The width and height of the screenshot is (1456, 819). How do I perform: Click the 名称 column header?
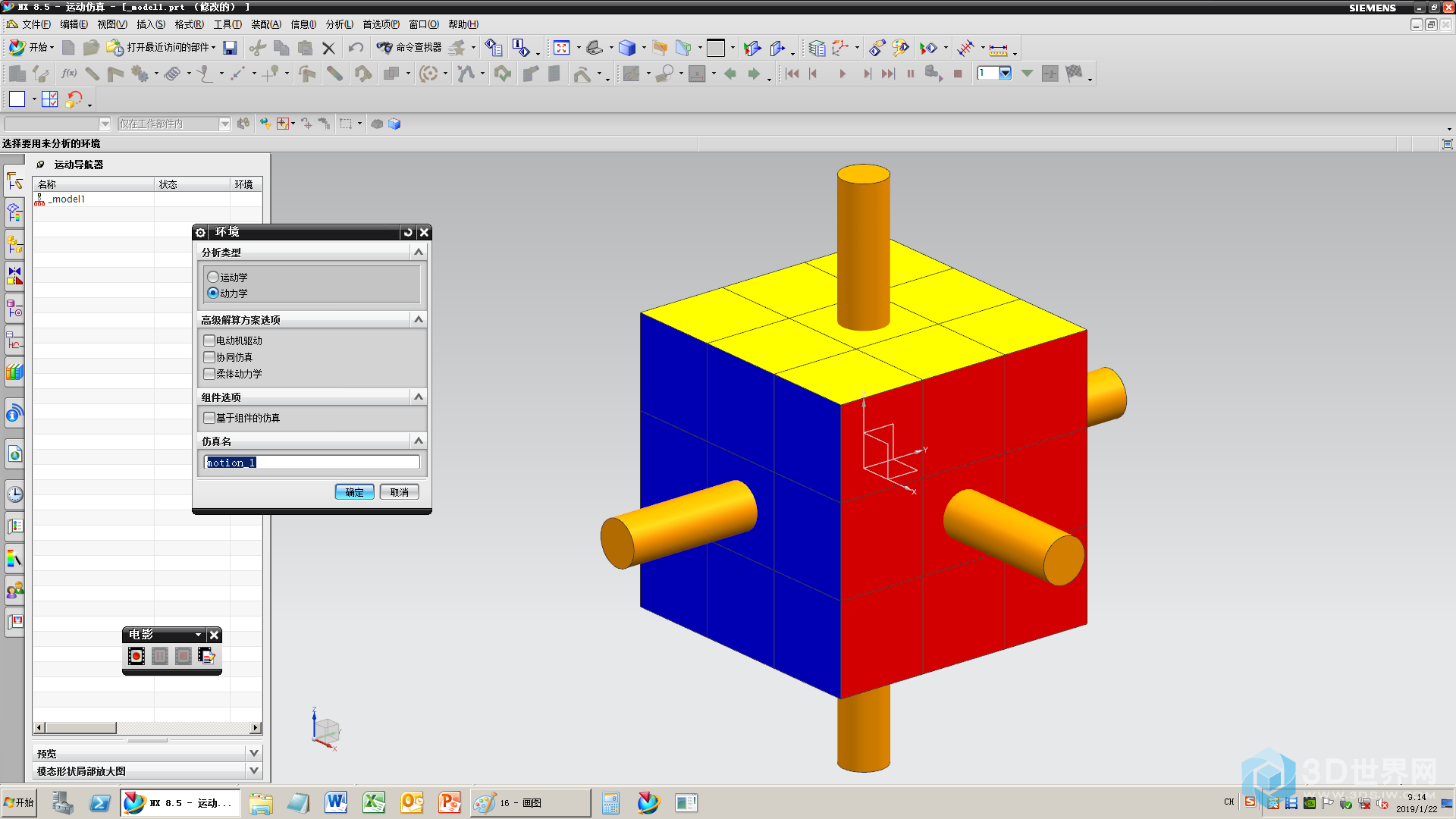94,184
